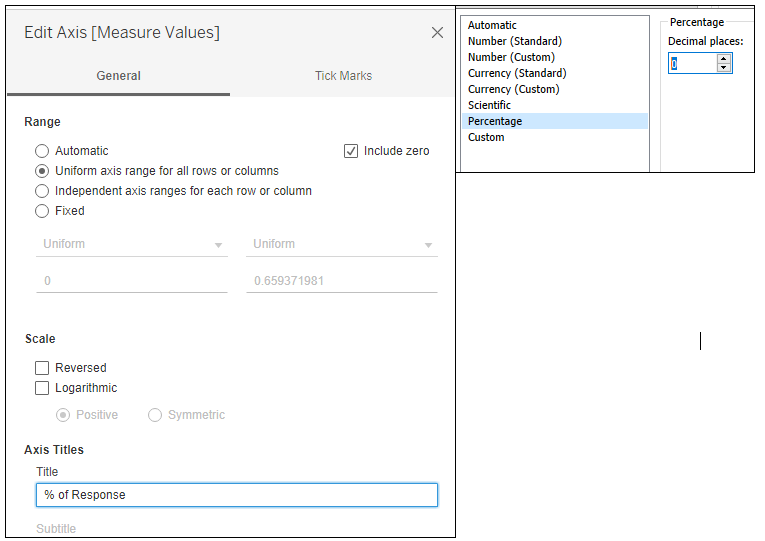765x541 pixels.
Task: Pick the Custom format option
Action: click(x=486, y=137)
